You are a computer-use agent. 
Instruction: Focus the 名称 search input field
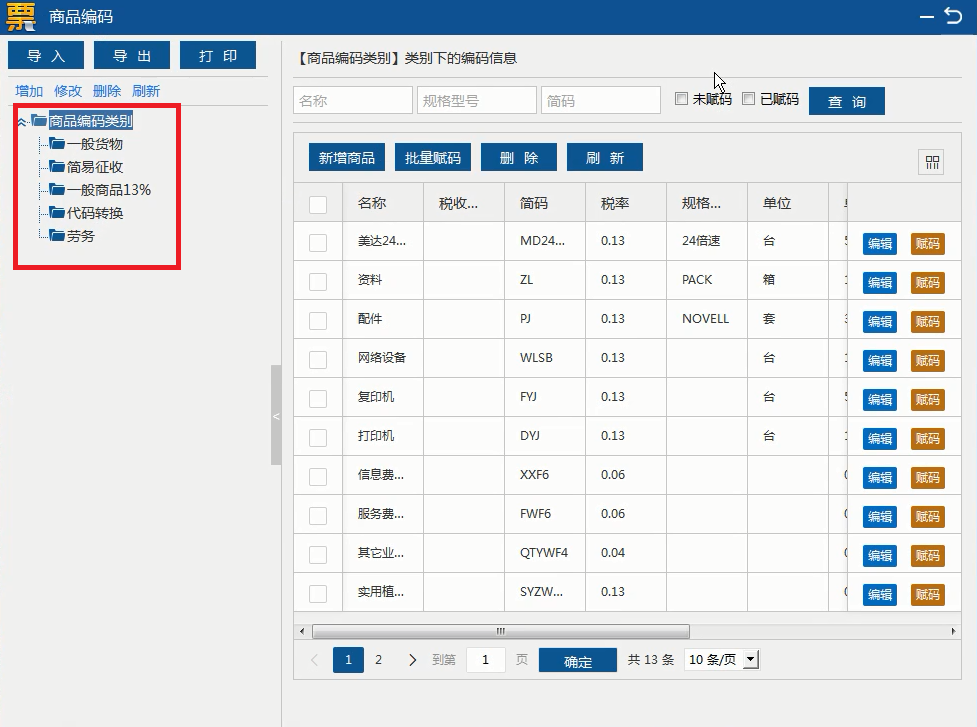click(353, 100)
